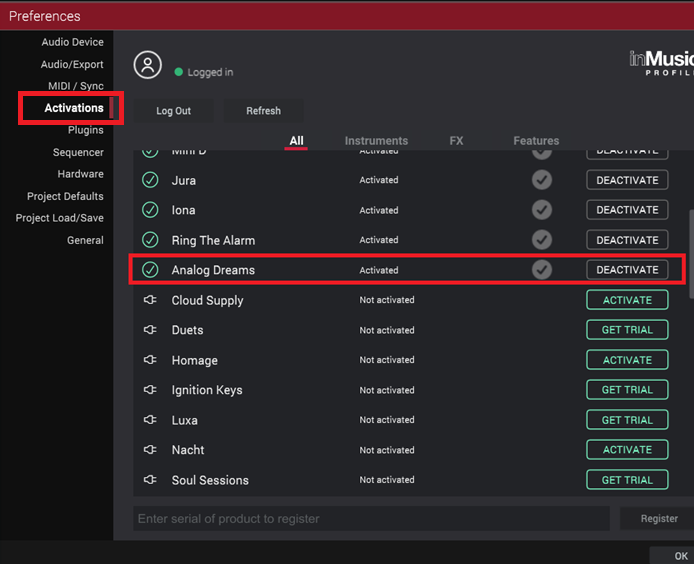Click the green check icon beside Iona
The height and width of the screenshot is (564, 694).
coord(150,210)
